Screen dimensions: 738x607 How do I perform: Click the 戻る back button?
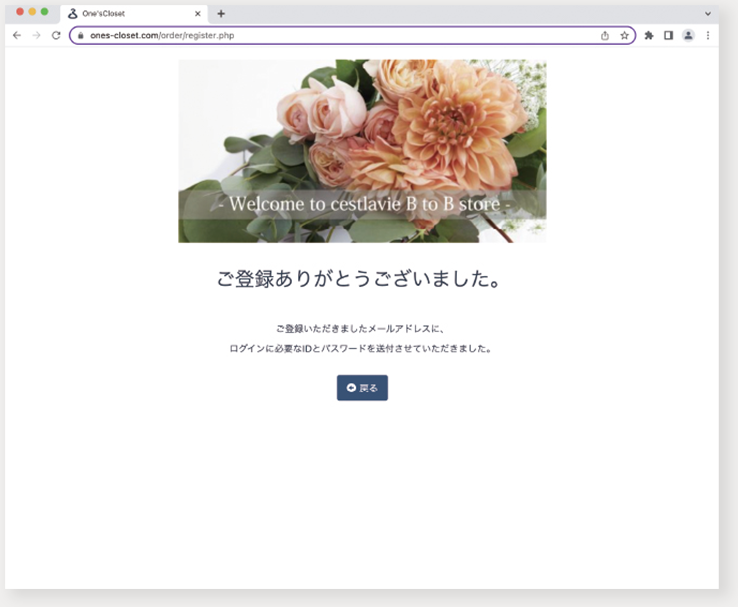point(362,388)
